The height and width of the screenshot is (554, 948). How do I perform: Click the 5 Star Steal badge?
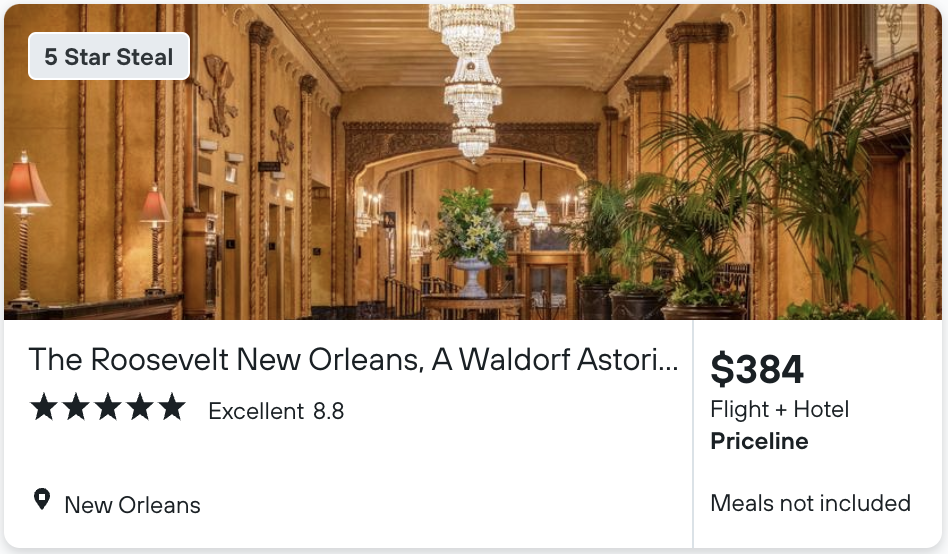109,56
